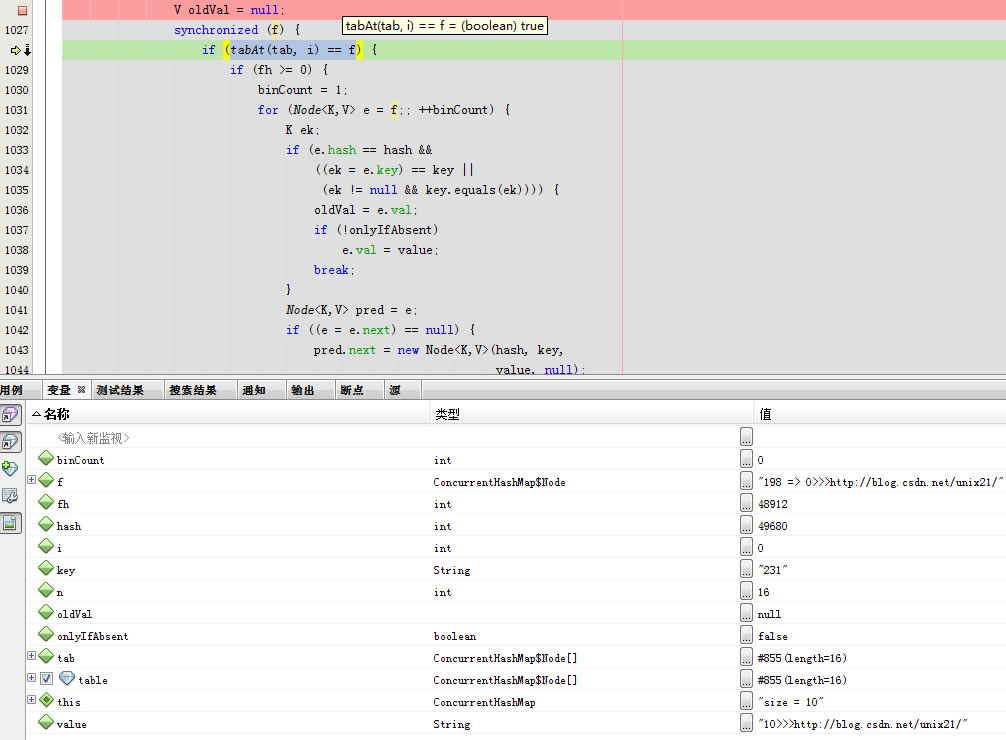1006x740 pixels.
Task: Click the synchronized keyword on line 1027
Action: 216,30
